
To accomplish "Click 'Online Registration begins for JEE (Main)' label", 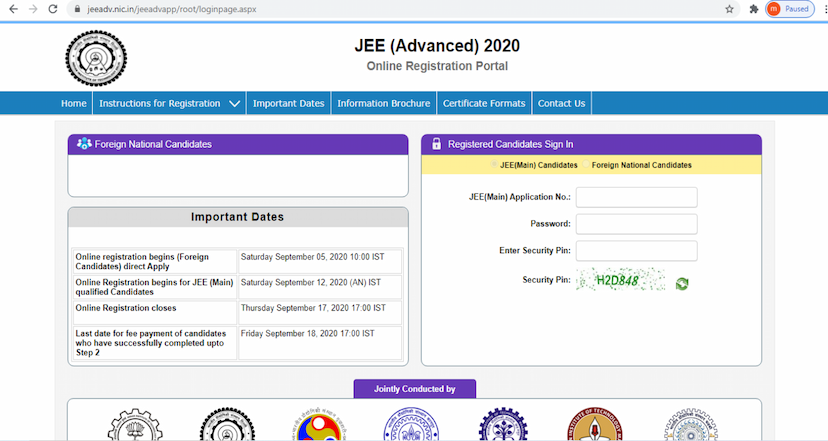I will click(x=154, y=287).
